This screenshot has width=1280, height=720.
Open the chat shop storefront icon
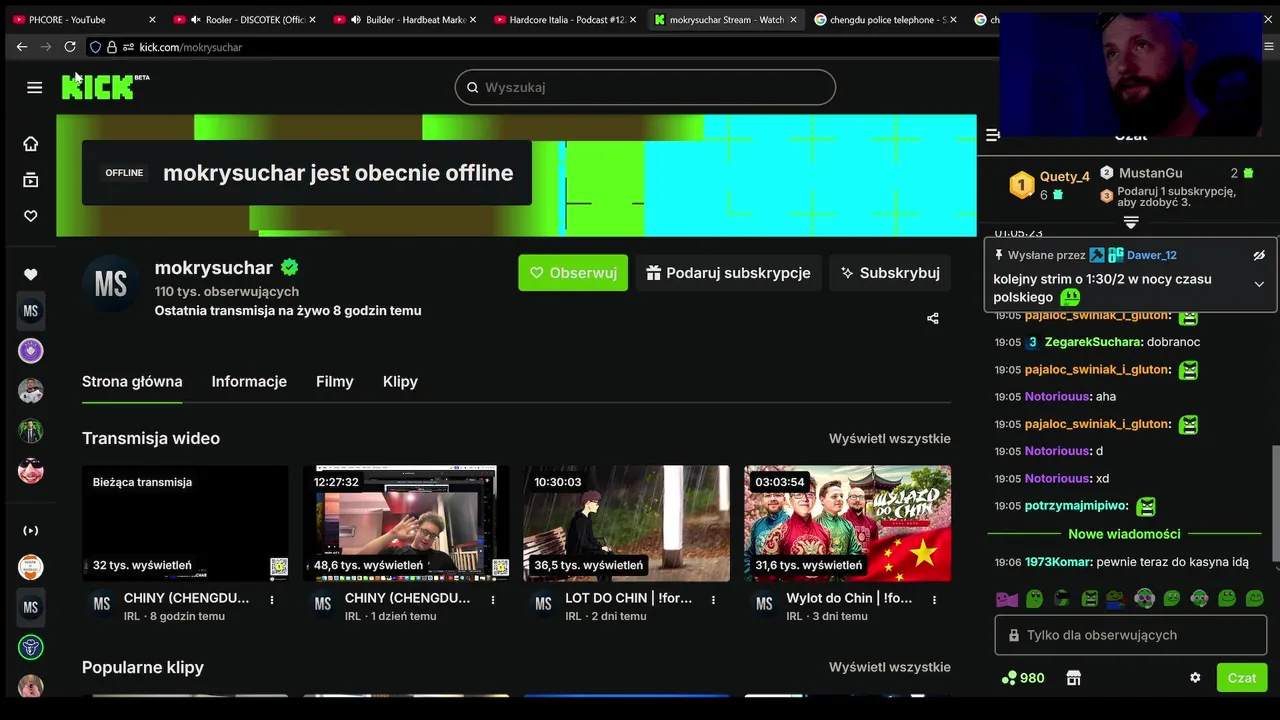1074,678
